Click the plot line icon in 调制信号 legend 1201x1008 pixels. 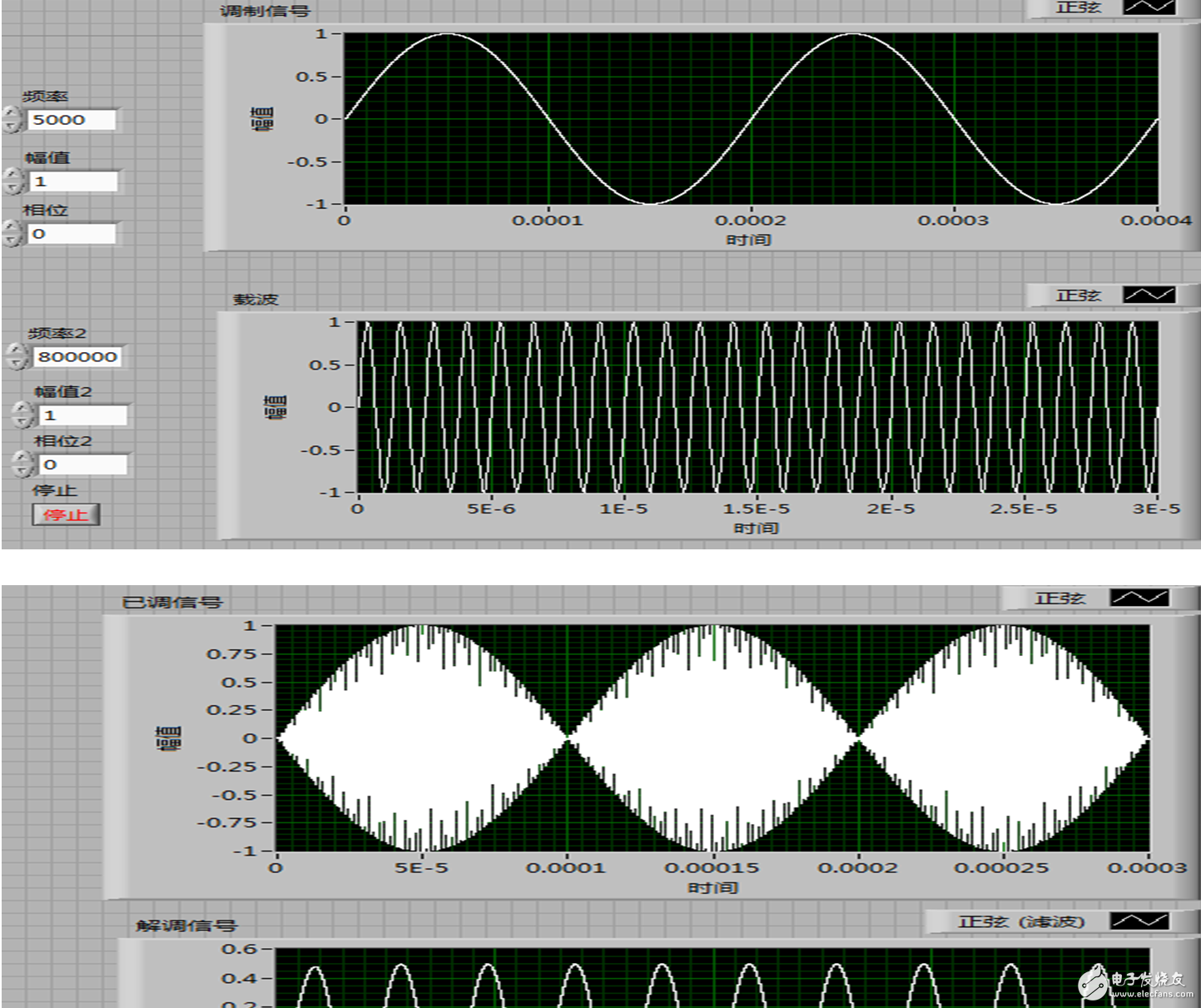tap(1149, 7)
